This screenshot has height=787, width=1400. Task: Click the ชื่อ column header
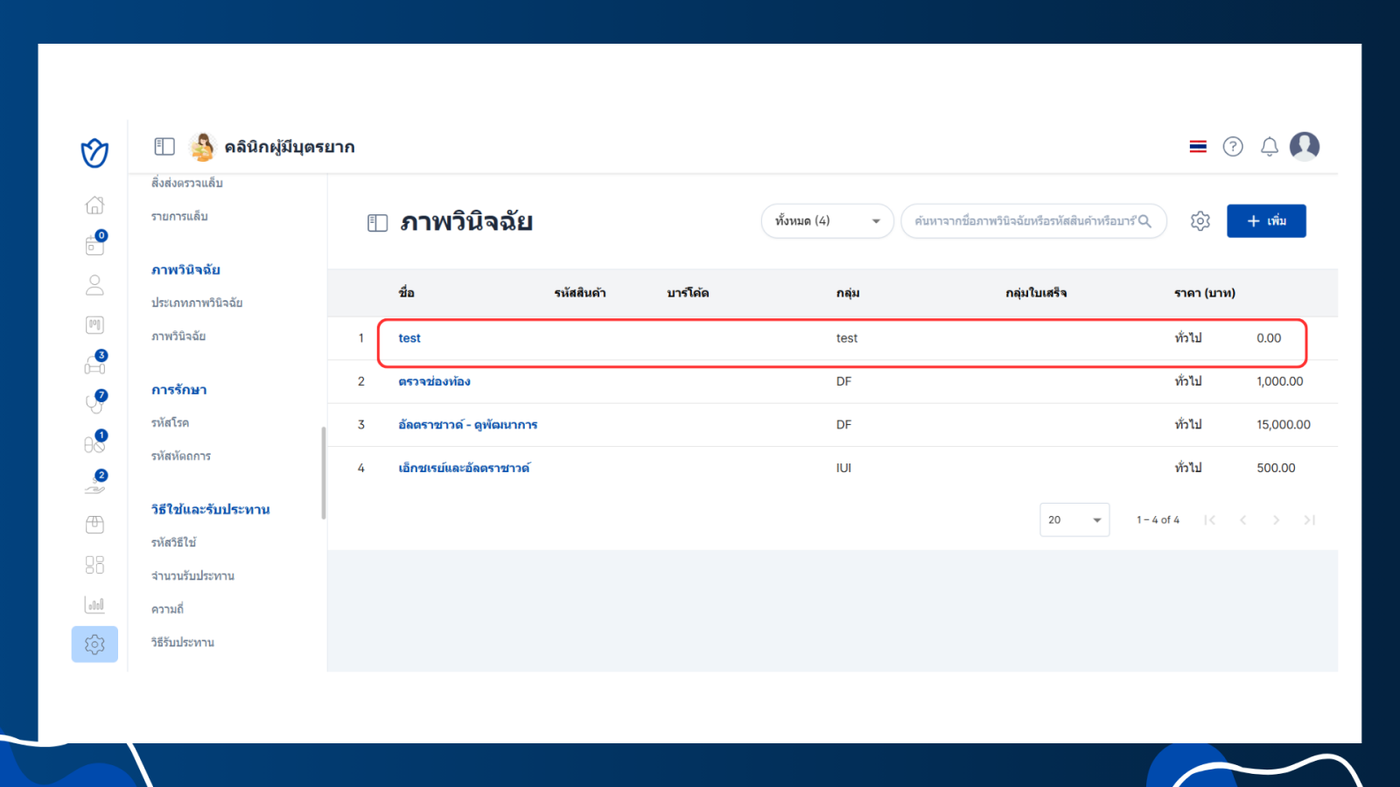406,293
